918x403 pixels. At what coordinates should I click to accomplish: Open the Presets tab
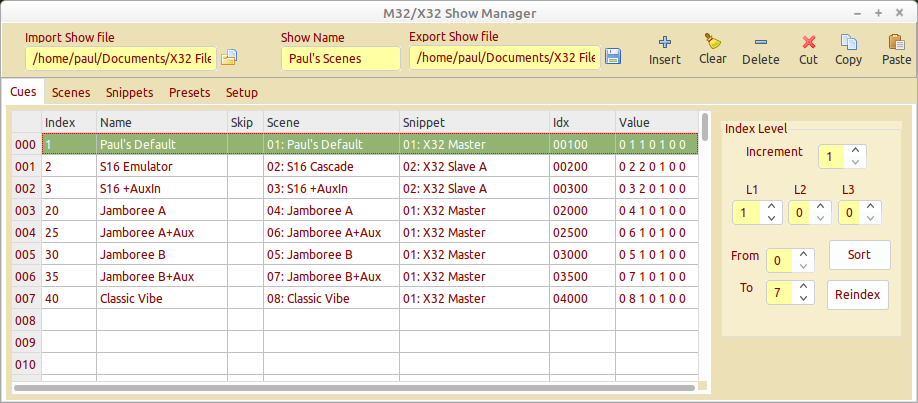190,93
